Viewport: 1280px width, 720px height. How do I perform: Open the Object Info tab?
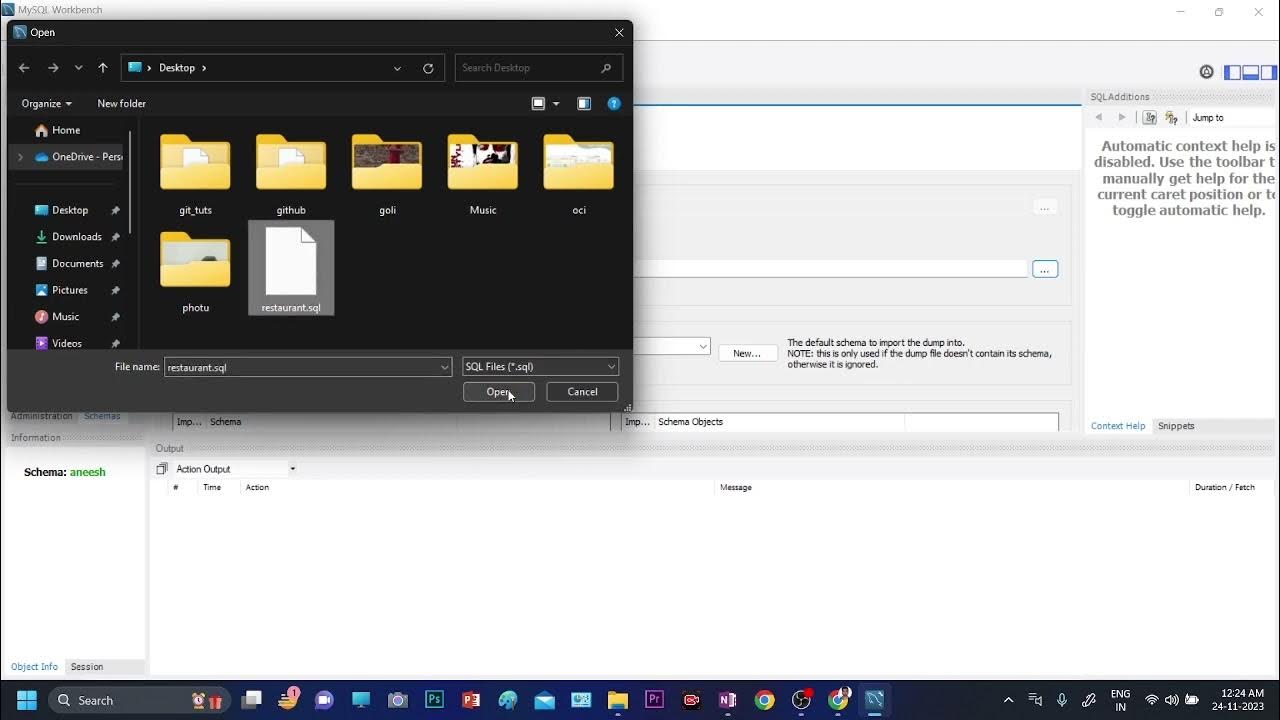[34, 667]
